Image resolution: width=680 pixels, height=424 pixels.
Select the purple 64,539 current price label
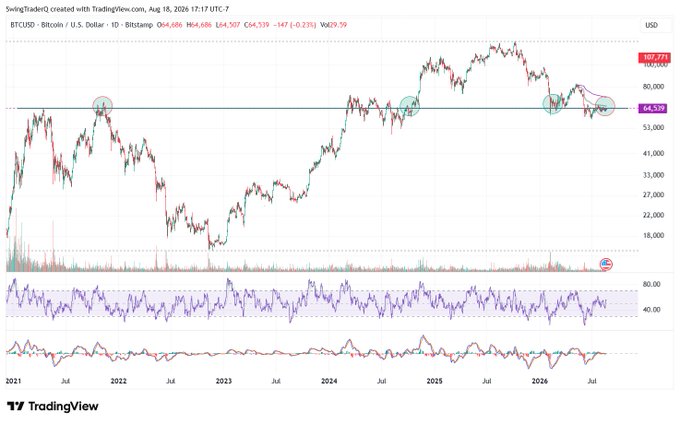[x=652, y=108]
